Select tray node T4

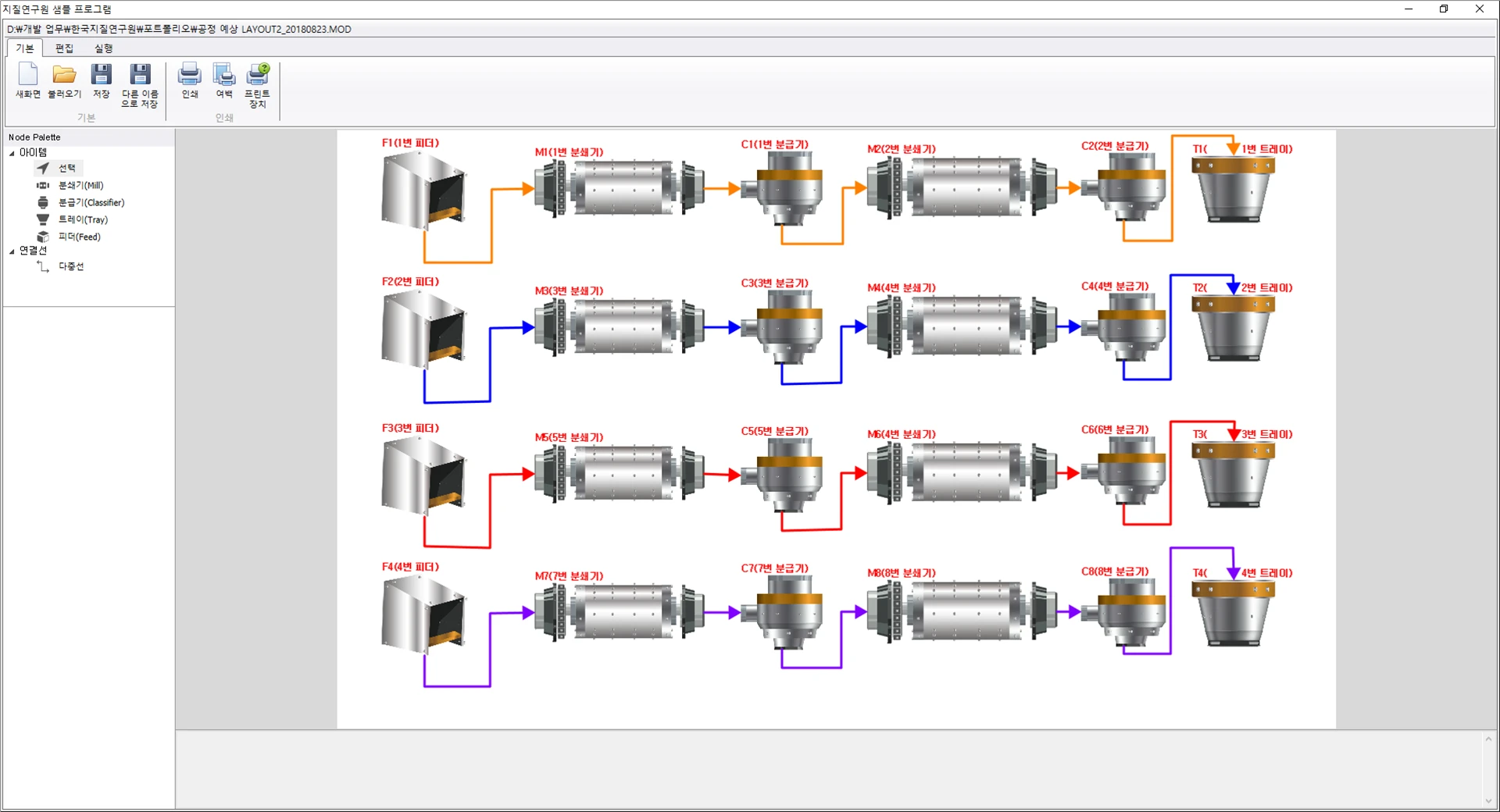(x=1234, y=614)
